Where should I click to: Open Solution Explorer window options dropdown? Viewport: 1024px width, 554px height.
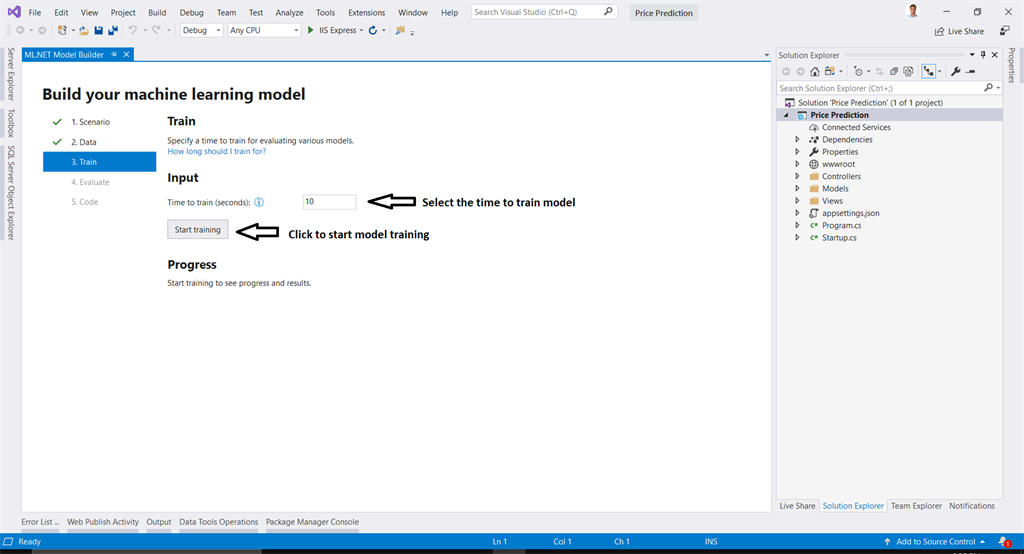(x=972, y=55)
